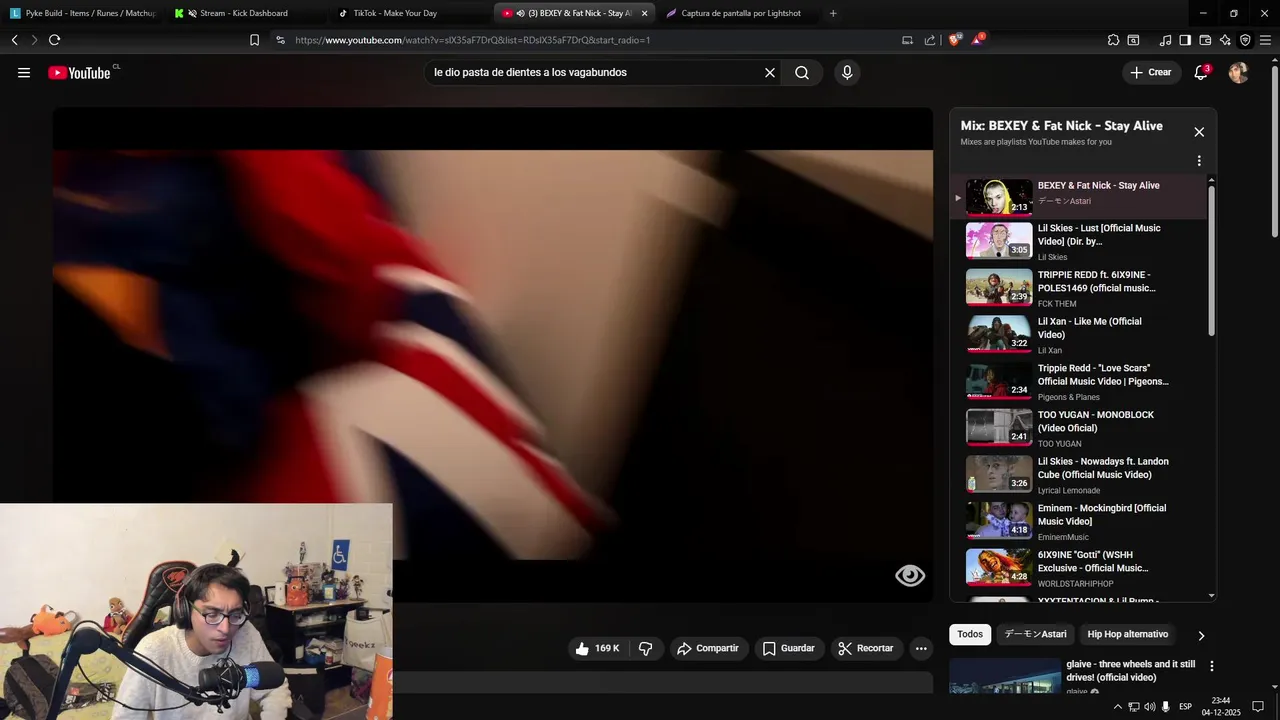1280x720 pixels.
Task: Close the BEXEY YouTube tab
Action: click(x=644, y=13)
